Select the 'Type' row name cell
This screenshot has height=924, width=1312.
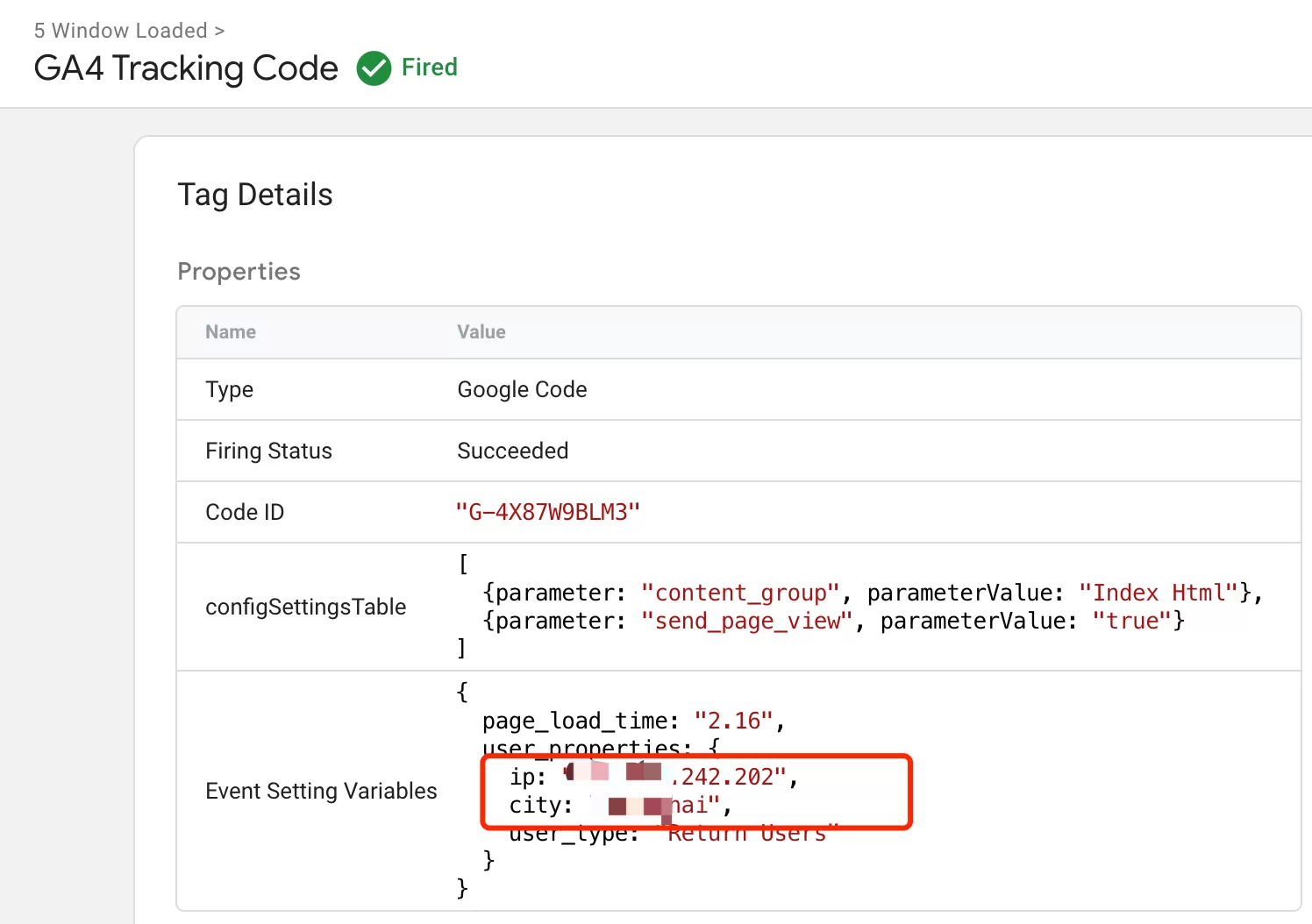coord(230,390)
